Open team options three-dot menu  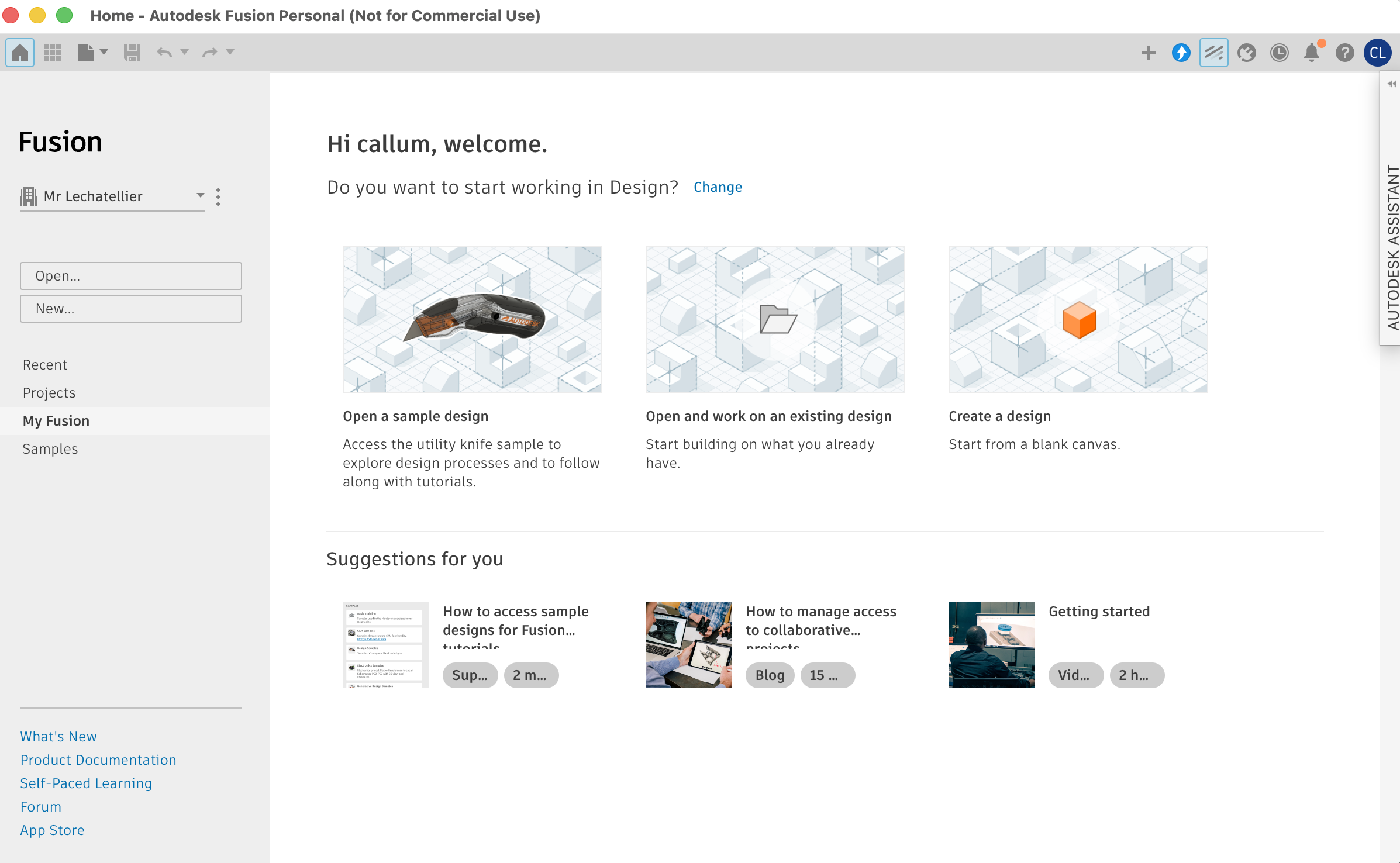pos(218,197)
